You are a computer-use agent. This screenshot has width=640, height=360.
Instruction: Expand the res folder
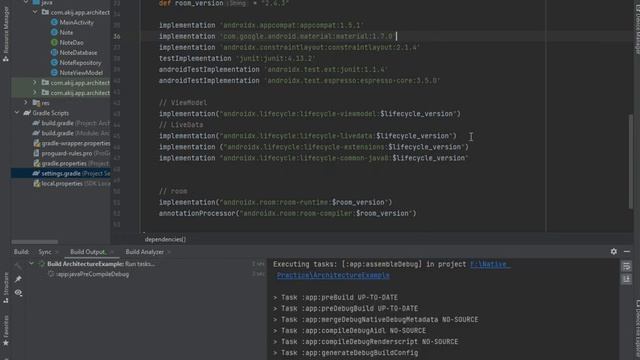(26, 103)
